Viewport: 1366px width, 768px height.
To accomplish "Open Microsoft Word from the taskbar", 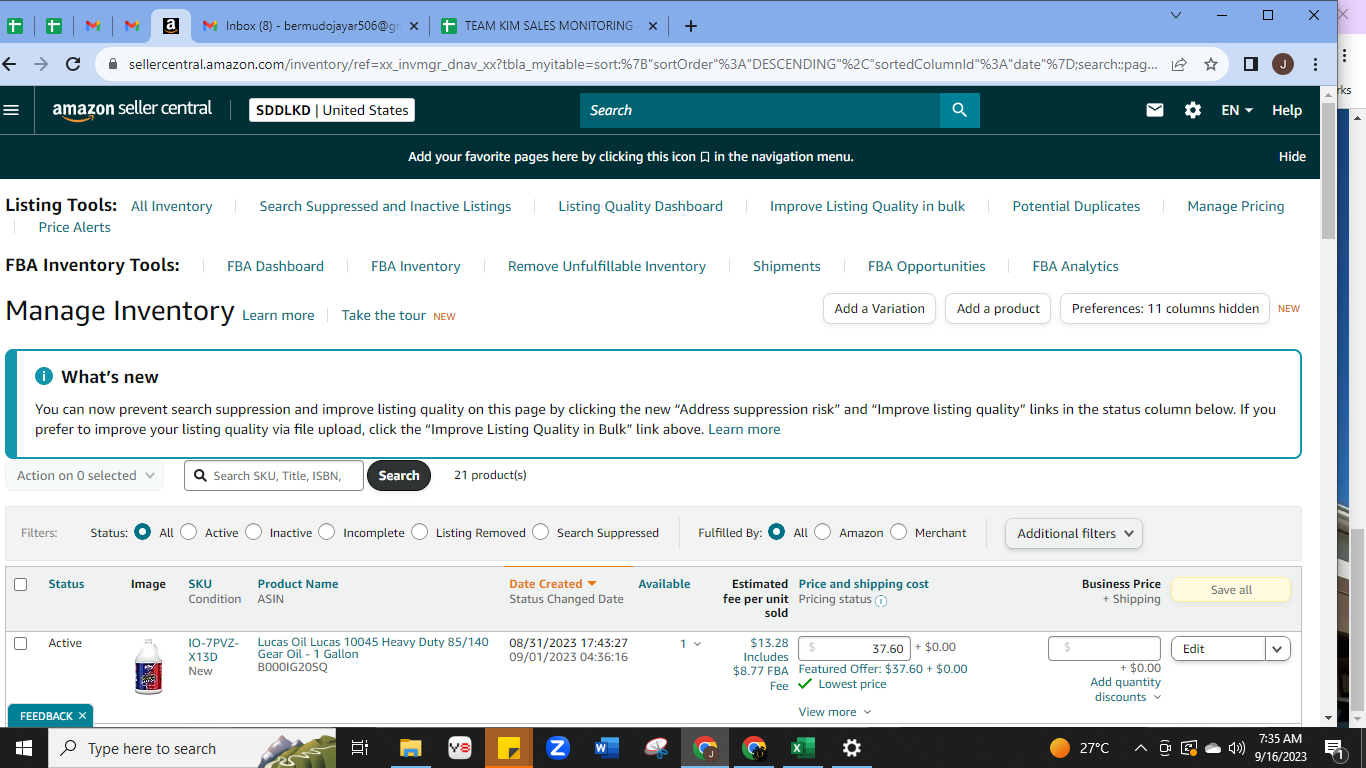I will [x=607, y=748].
